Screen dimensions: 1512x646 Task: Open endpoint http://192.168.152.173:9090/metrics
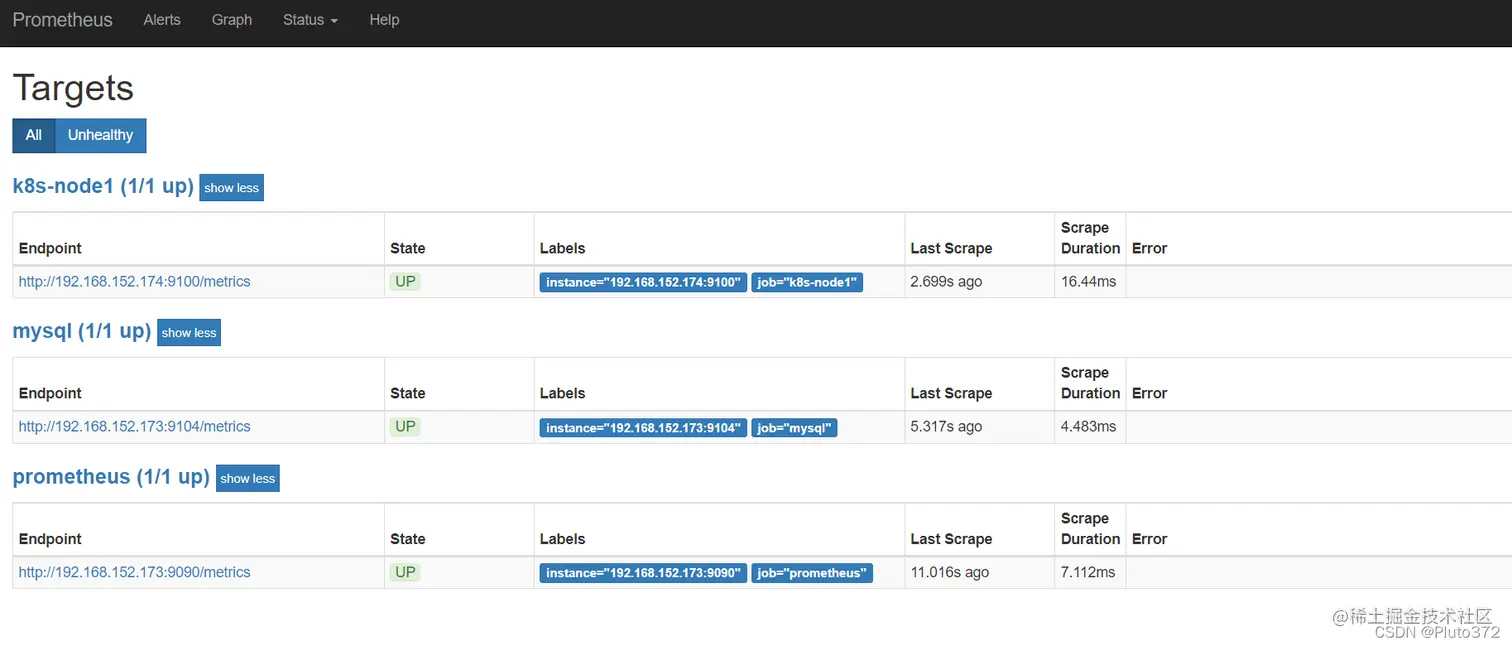(x=134, y=573)
